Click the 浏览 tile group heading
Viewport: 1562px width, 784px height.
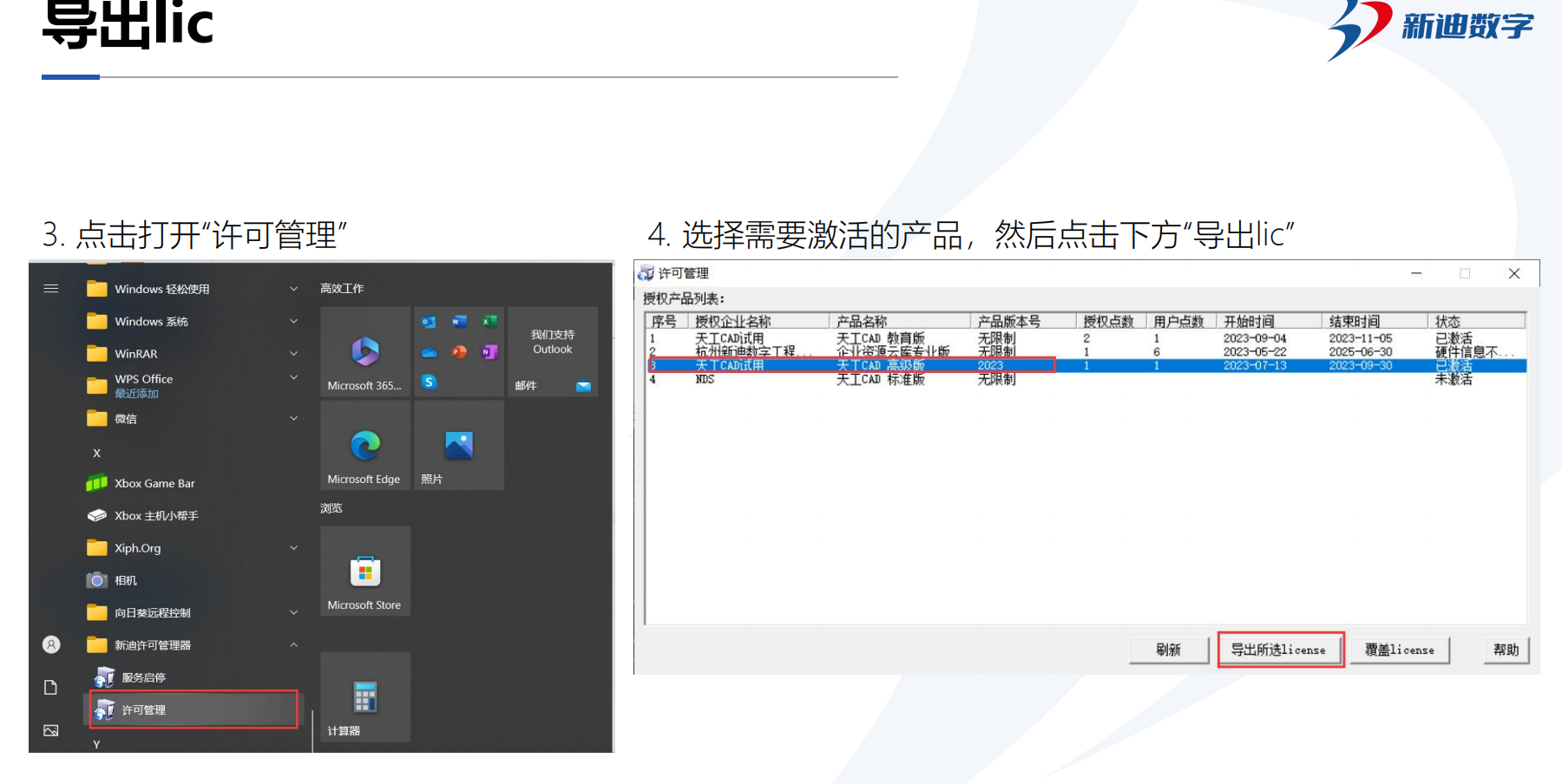pyautogui.click(x=331, y=508)
